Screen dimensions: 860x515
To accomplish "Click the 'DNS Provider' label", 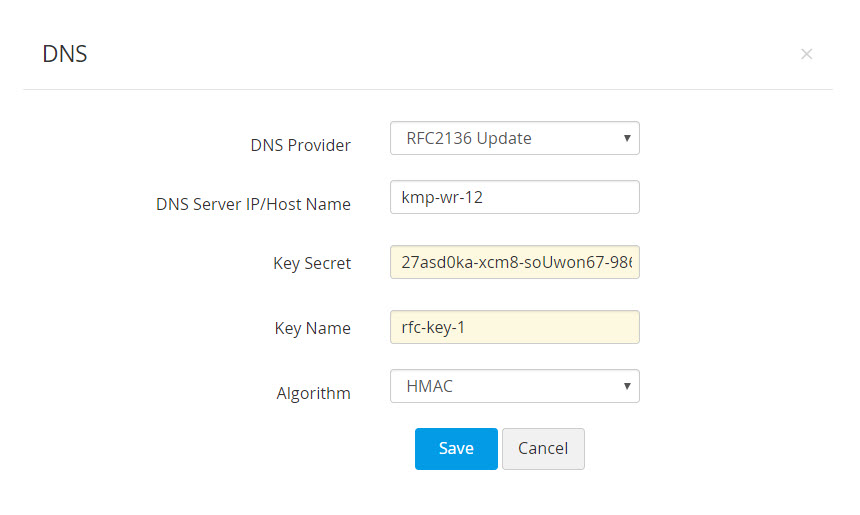I will (x=300, y=145).
